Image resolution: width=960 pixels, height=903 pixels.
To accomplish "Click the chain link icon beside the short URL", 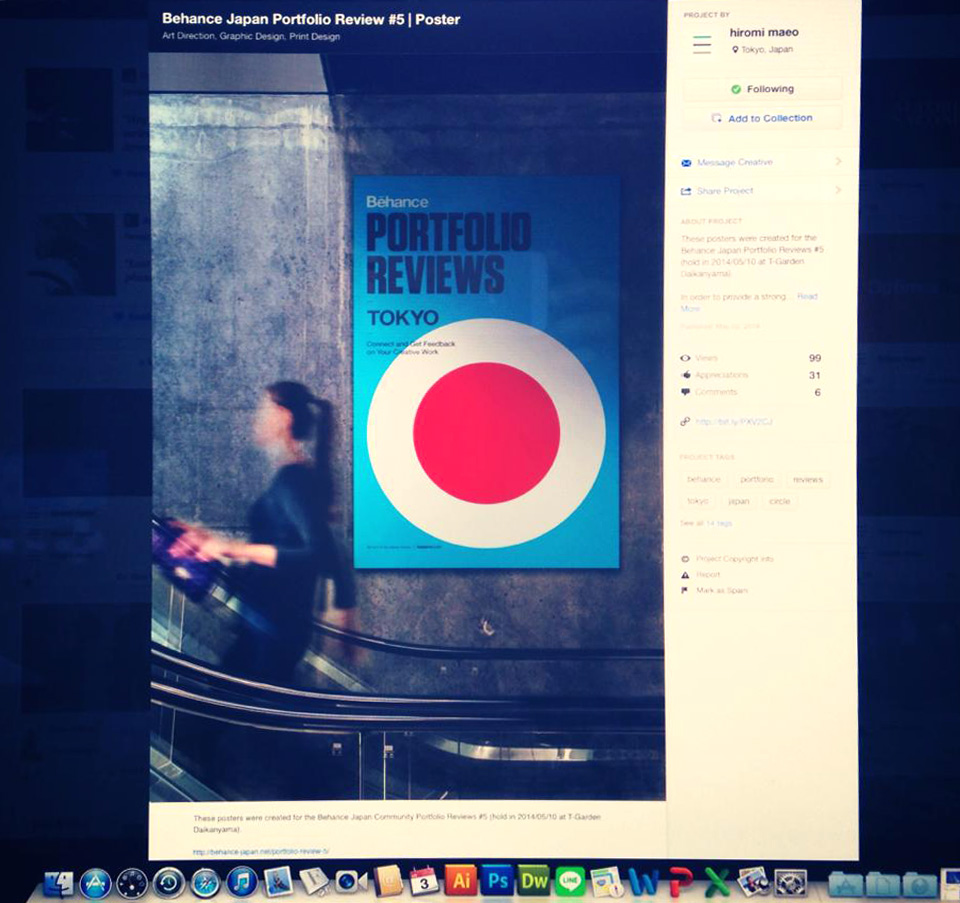I will (x=685, y=422).
